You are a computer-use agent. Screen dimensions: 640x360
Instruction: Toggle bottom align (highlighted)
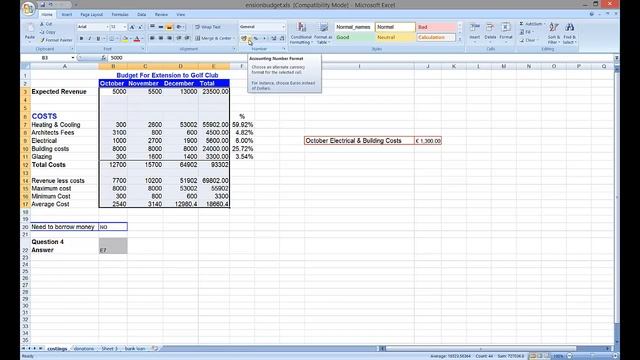[x=169, y=27]
